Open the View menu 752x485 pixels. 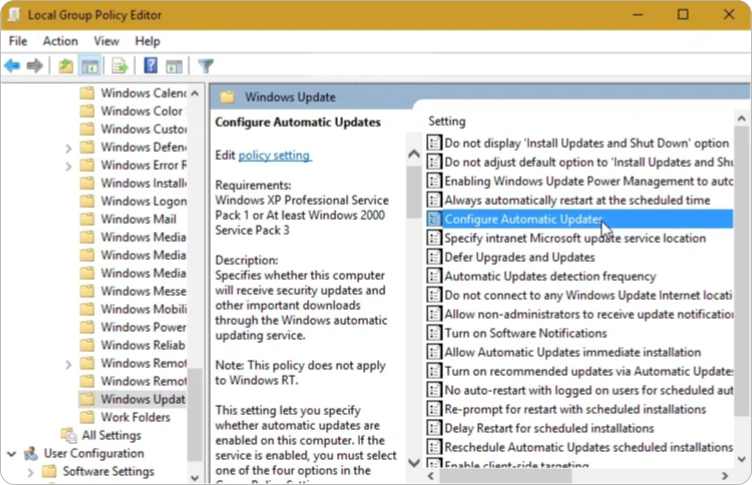click(106, 41)
